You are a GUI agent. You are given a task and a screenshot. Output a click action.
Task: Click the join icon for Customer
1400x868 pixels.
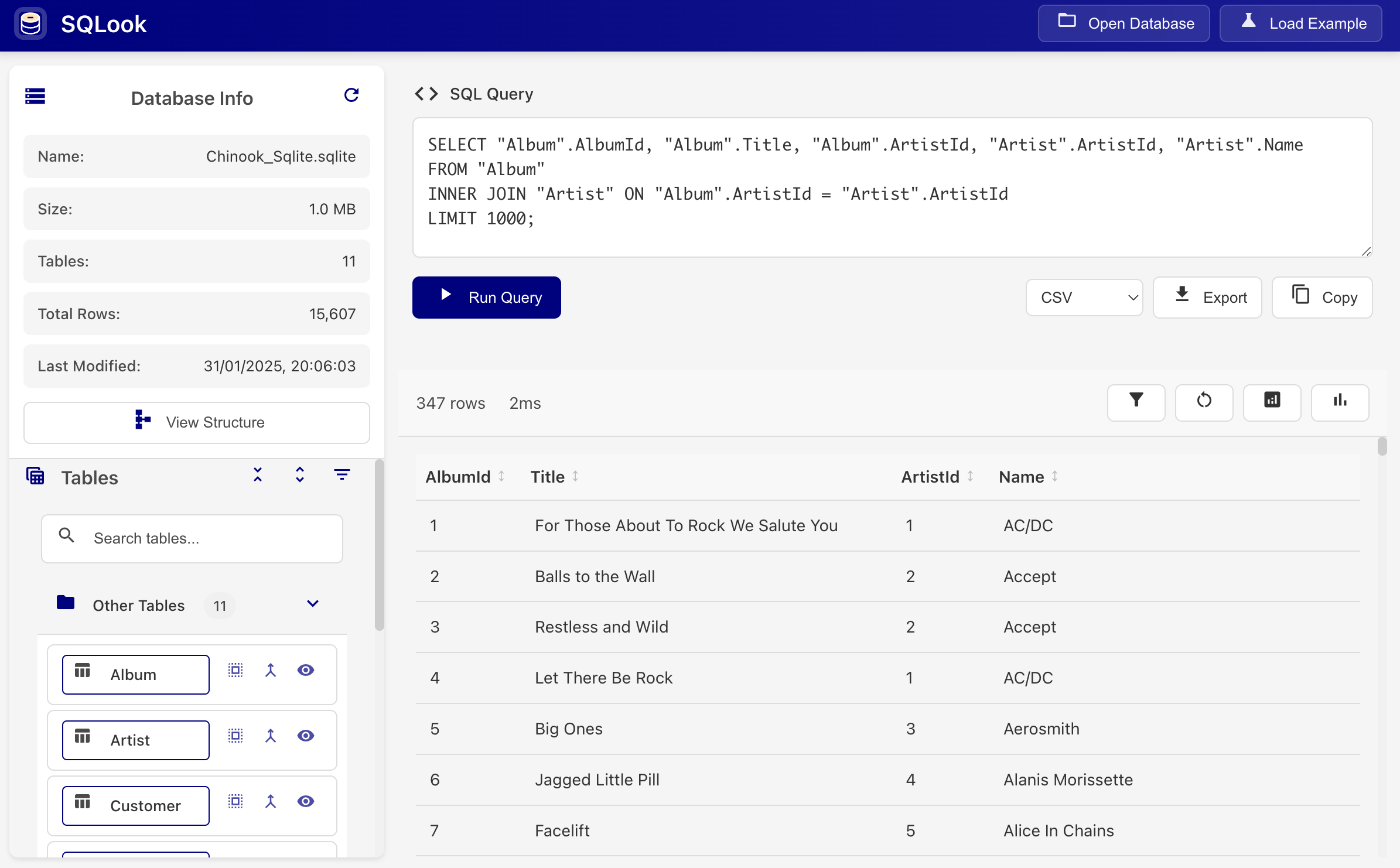point(271,801)
